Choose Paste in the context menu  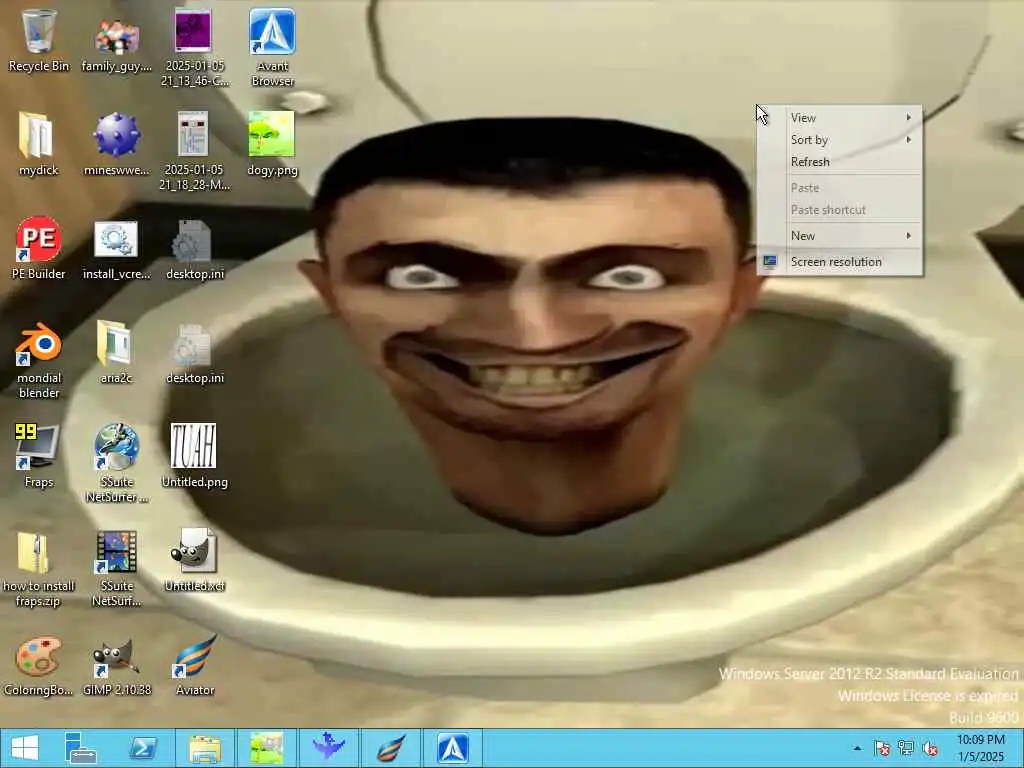(840, 187)
